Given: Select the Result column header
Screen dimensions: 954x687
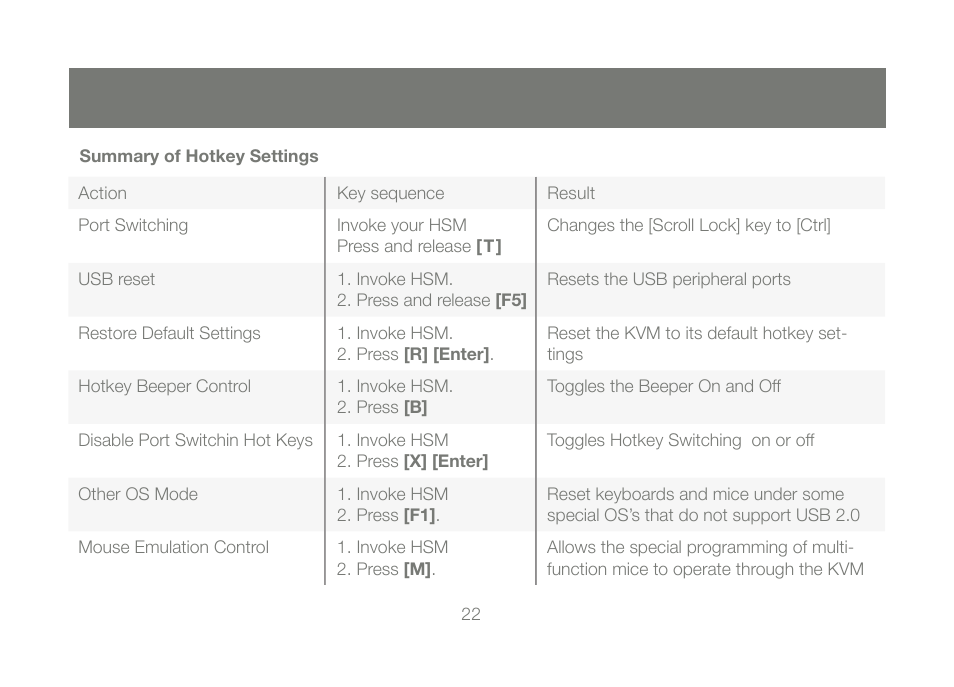Looking at the screenshot, I should point(571,193).
